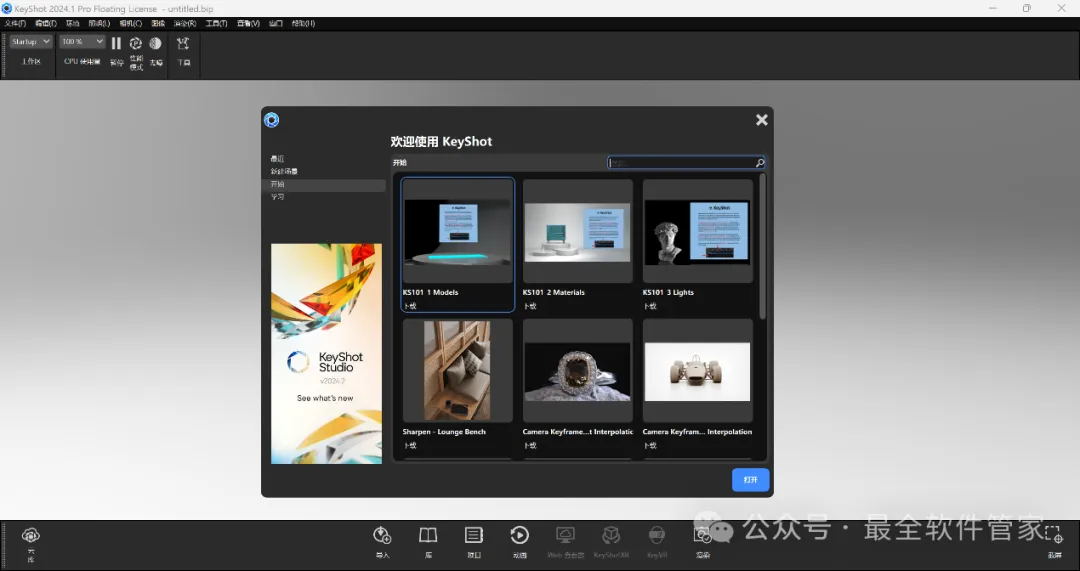
Task: Click the blue 打开 button
Action: coord(750,480)
